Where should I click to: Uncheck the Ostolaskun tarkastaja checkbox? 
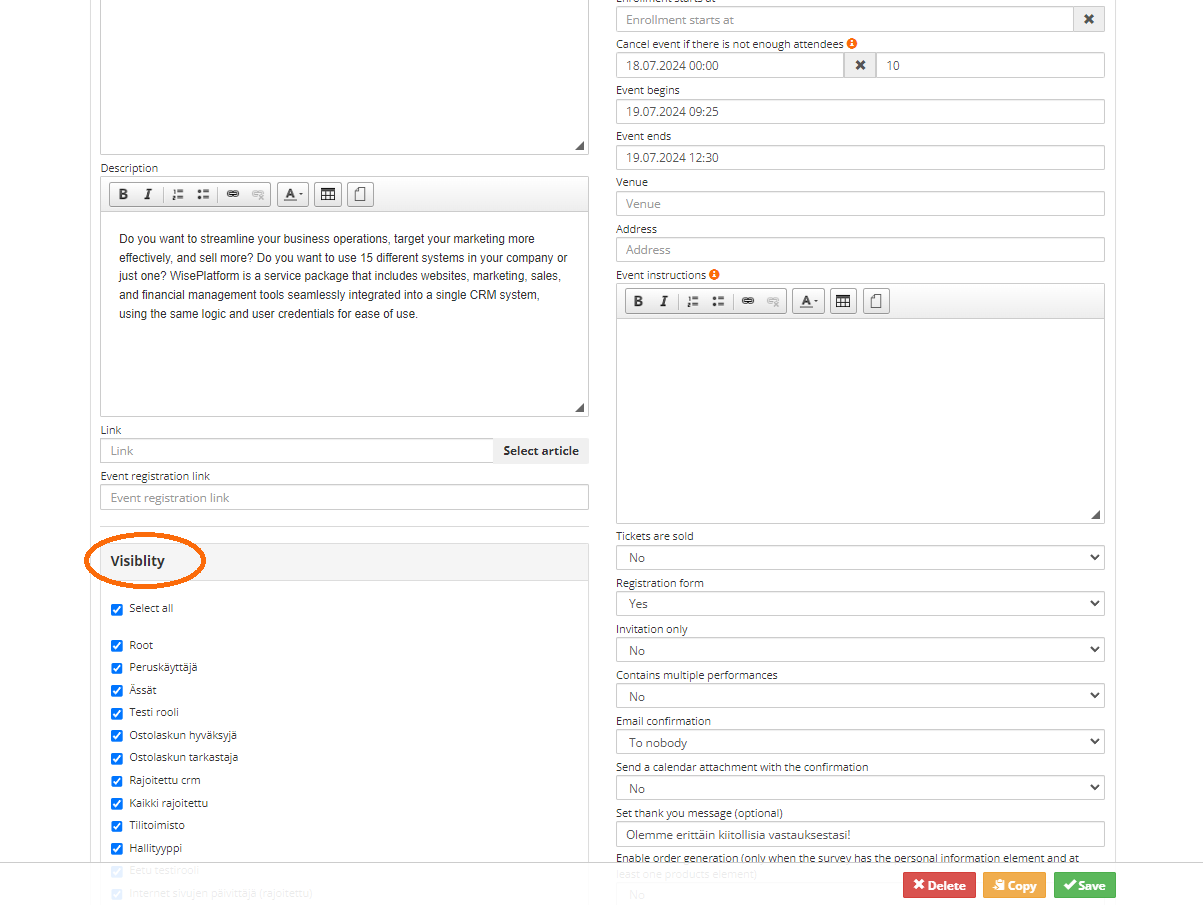click(117, 758)
